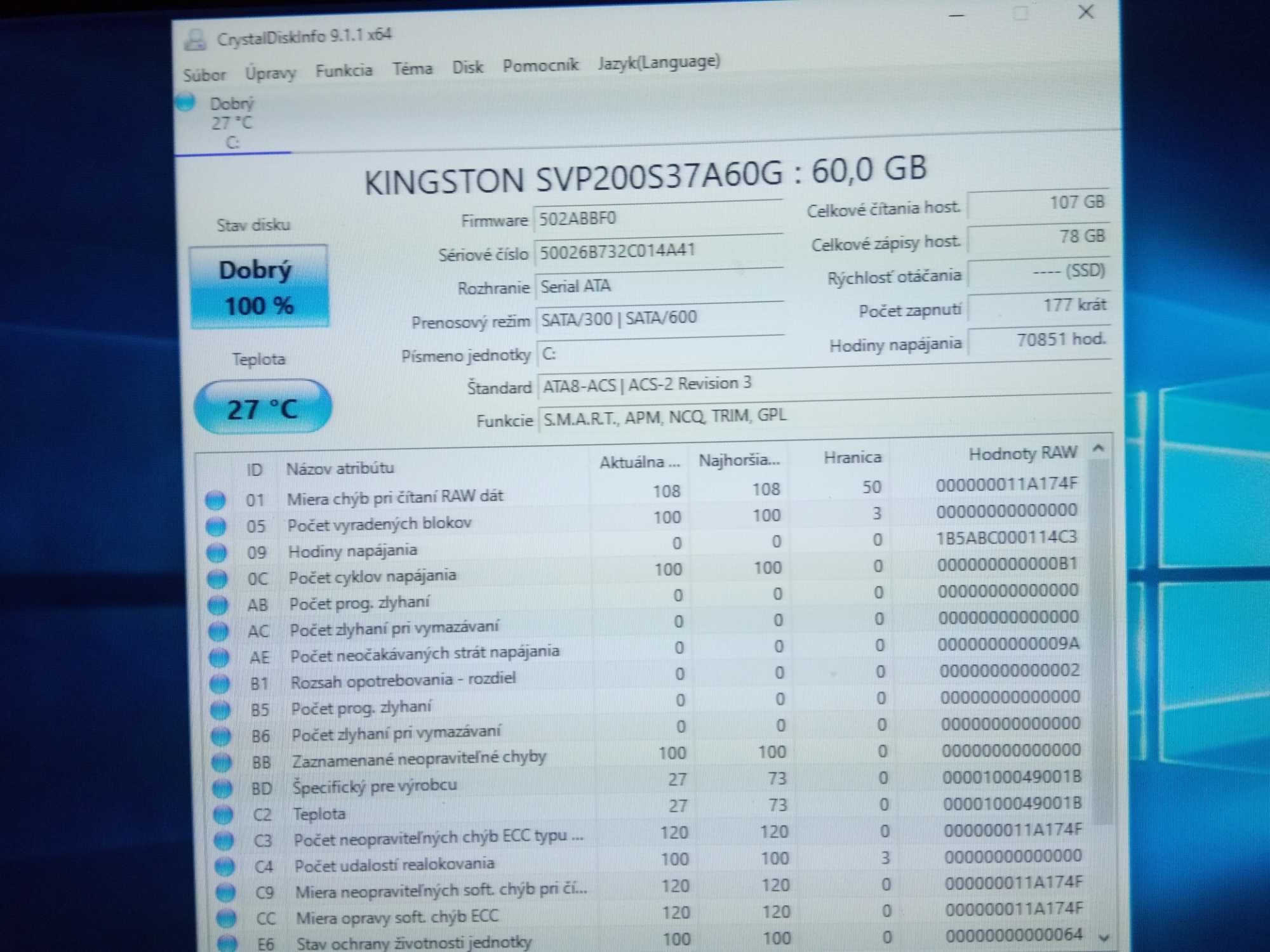The height and width of the screenshot is (952, 1270).
Task: Click the scrollbar down arrow of attribute list
Action: tap(1104, 937)
